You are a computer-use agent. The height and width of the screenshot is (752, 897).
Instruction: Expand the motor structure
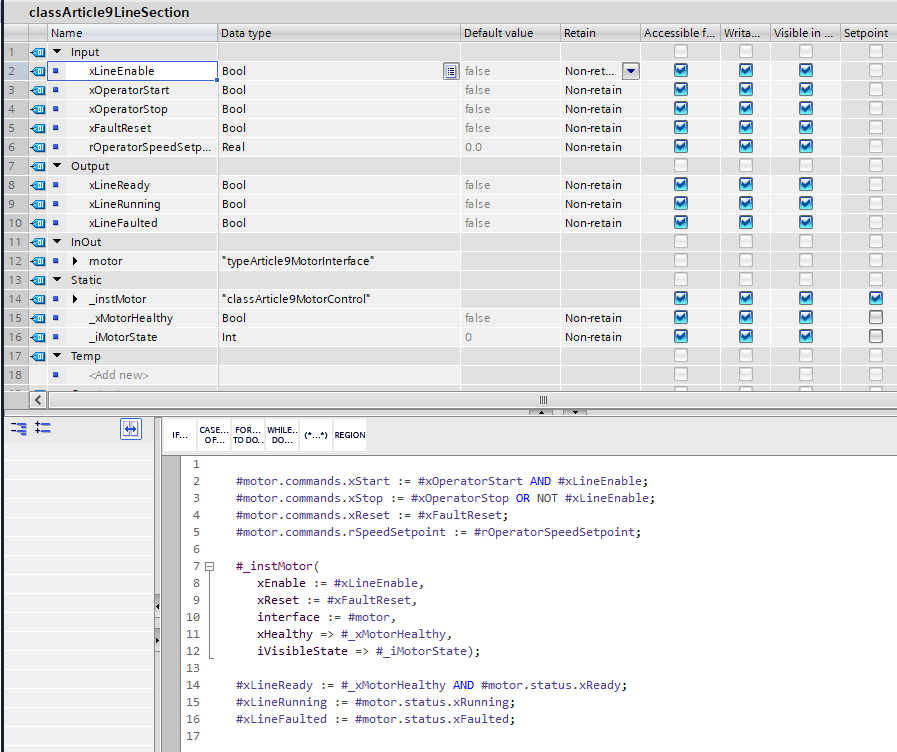coord(75,261)
